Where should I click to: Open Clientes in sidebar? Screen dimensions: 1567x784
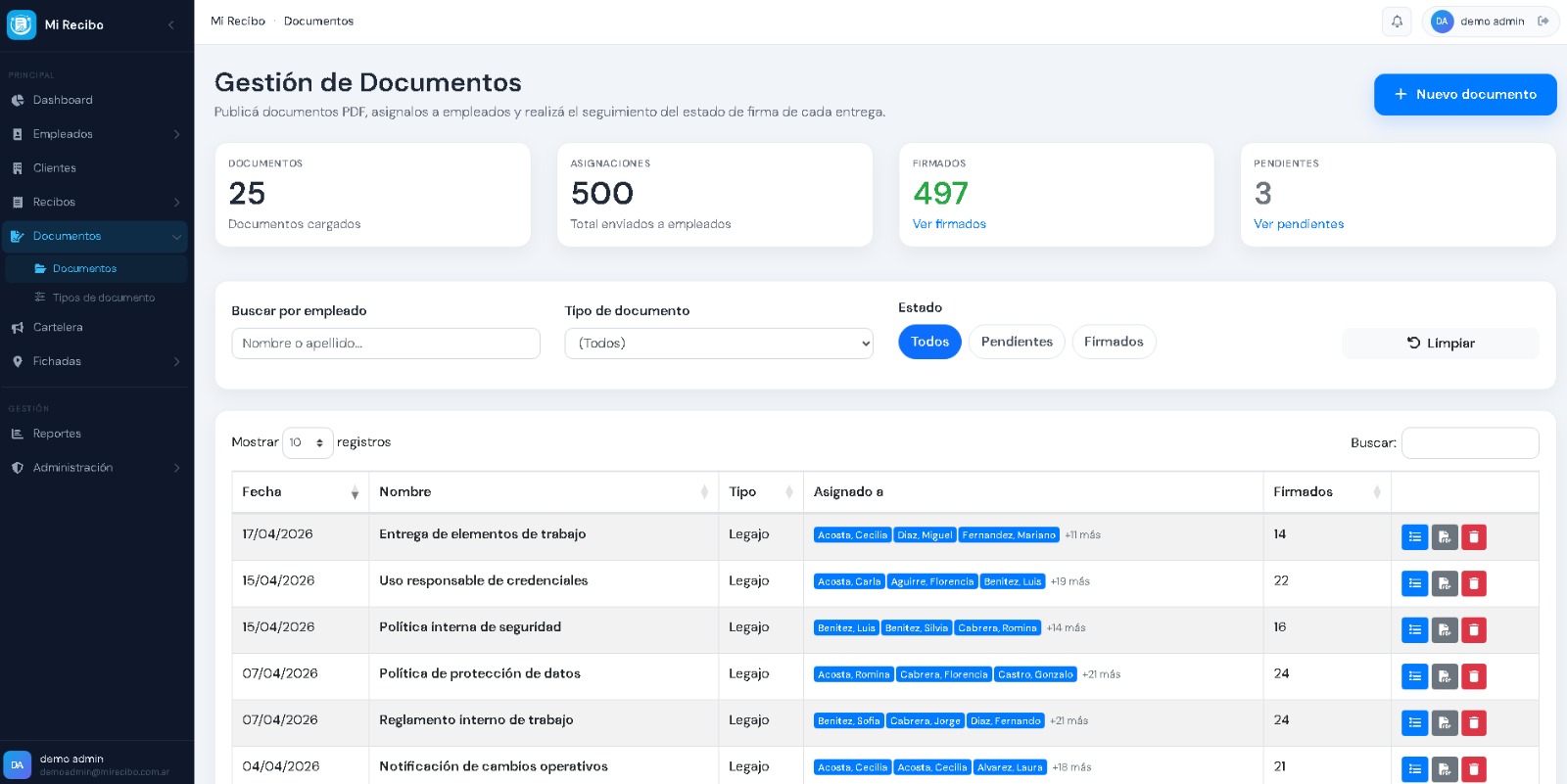point(96,168)
